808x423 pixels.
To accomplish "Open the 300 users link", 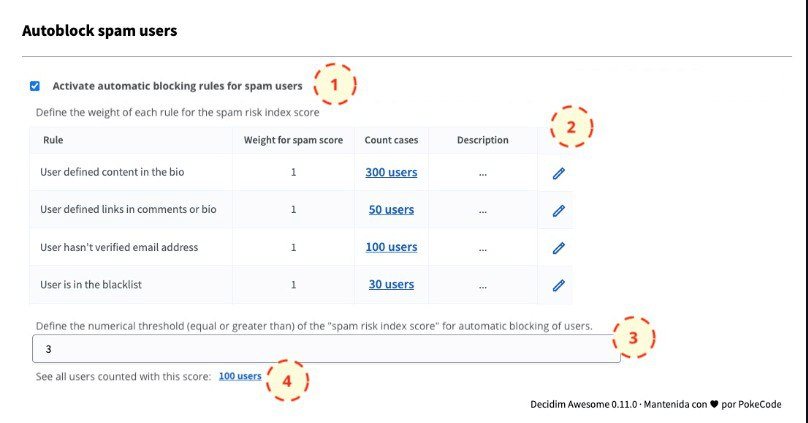I will [x=391, y=172].
